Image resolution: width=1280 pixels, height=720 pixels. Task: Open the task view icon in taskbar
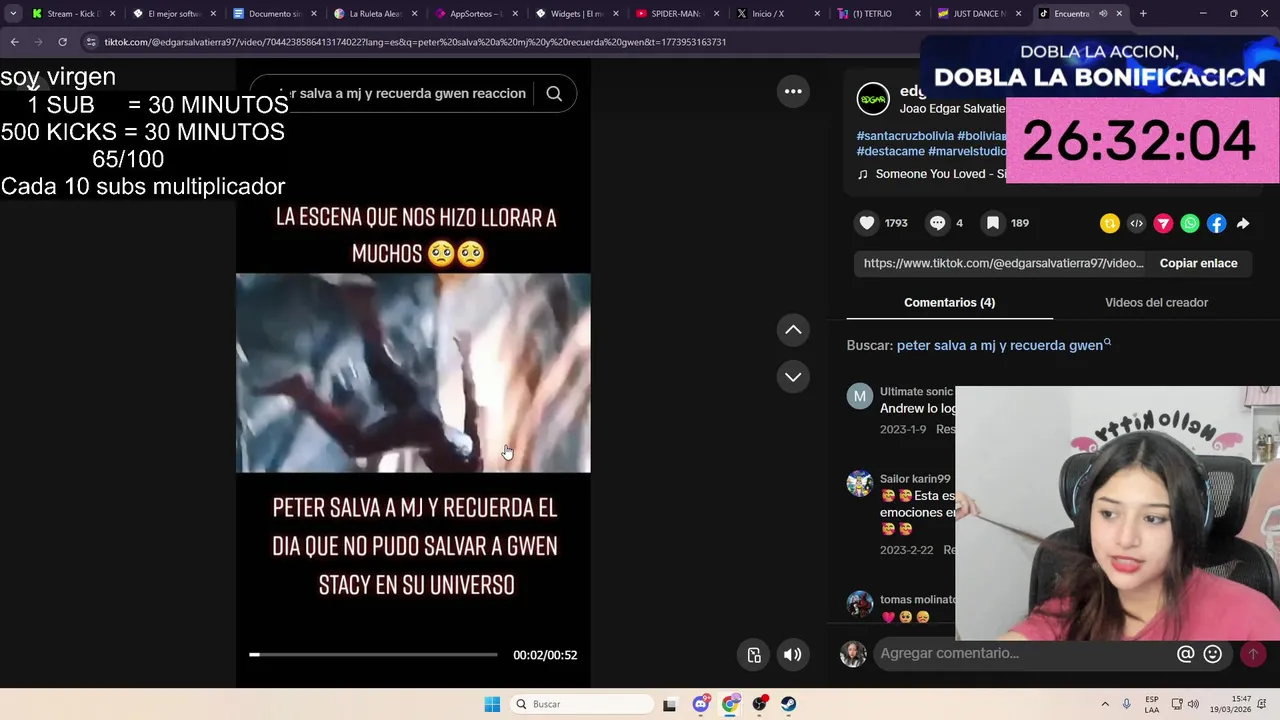[669, 704]
